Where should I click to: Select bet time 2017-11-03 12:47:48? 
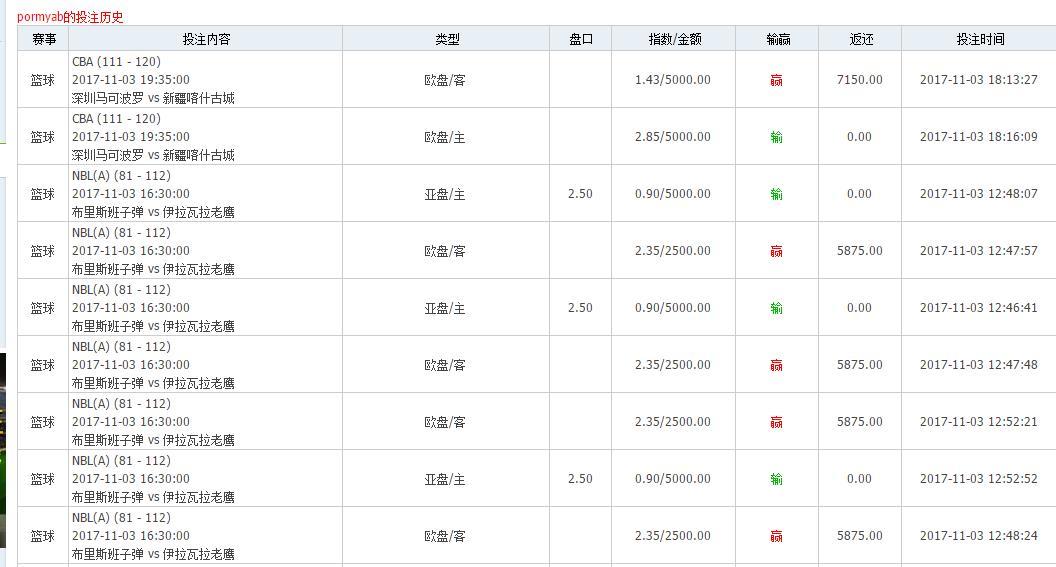(979, 365)
